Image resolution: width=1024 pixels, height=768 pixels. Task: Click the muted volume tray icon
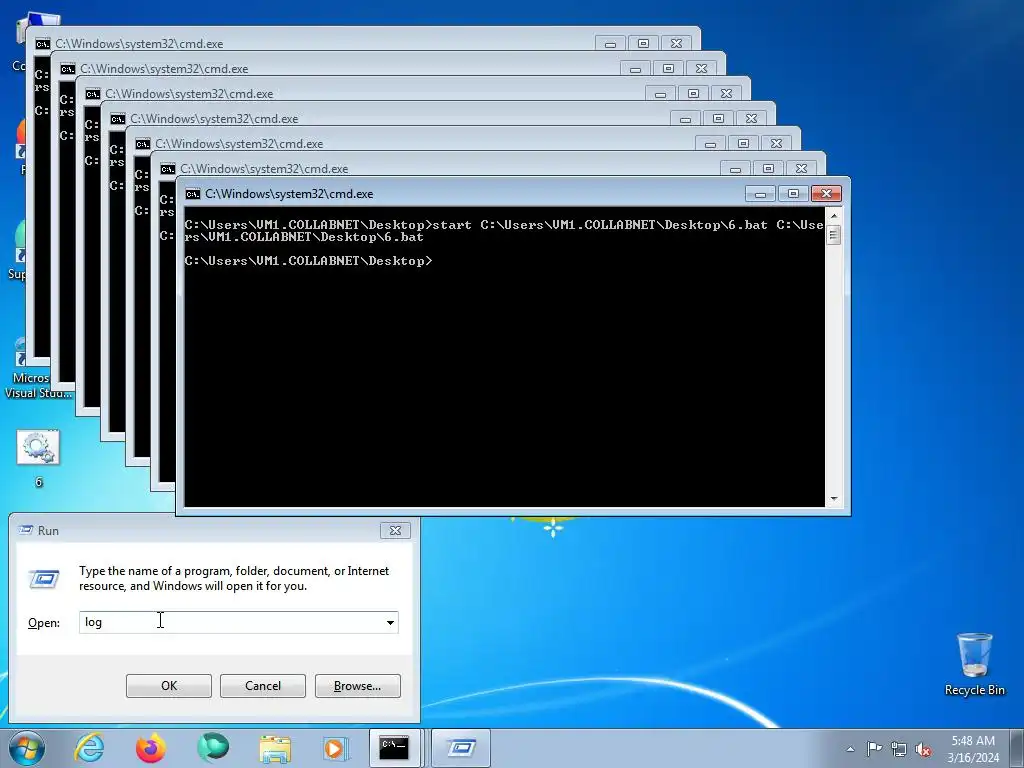point(923,749)
